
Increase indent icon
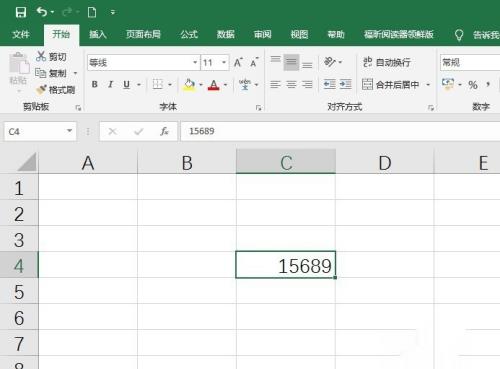pos(346,84)
